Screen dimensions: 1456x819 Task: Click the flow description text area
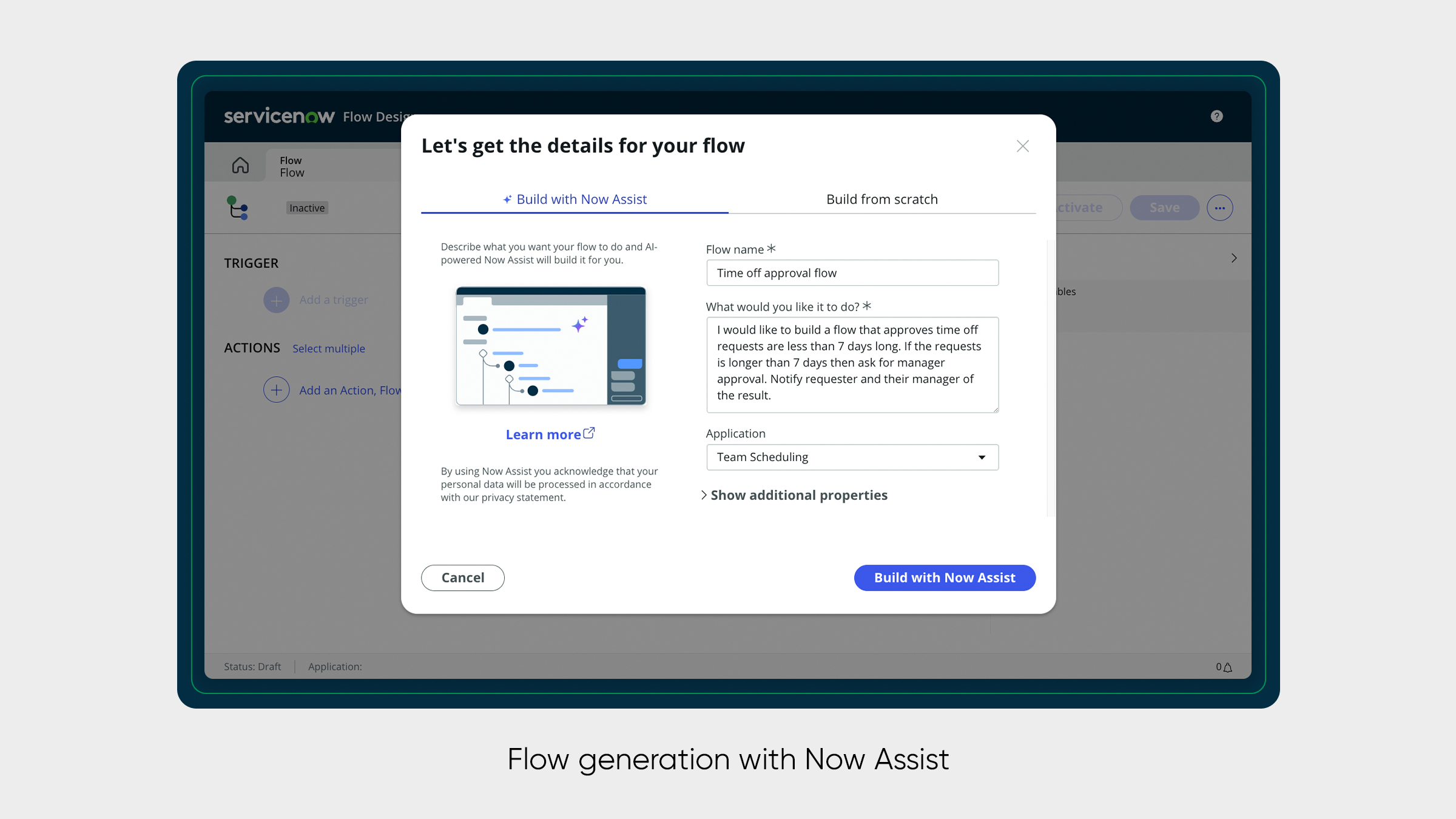click(852, 364)
